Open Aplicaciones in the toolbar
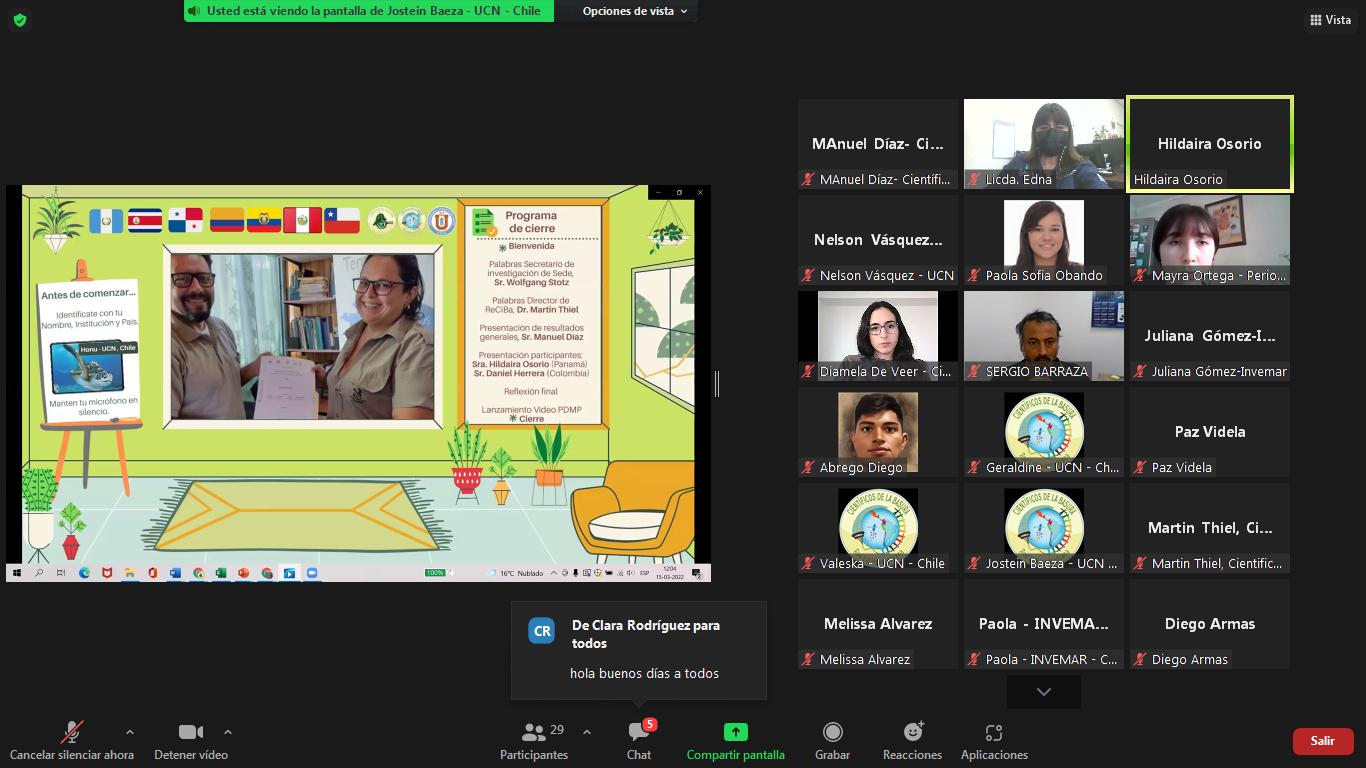This screenshot has width=1366, height=768. tap(993, 739)
